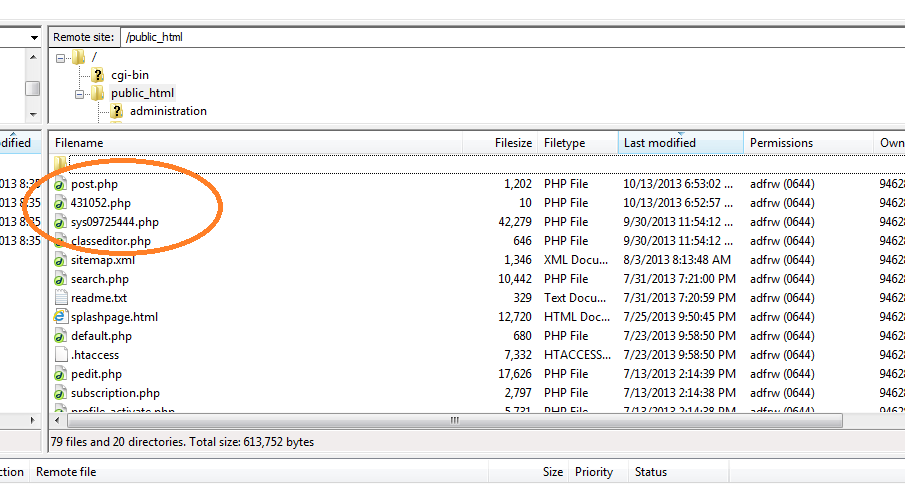The height and width of the screenshot is (488, 905).
Task: Select the post.php filename
Action: 94,184
